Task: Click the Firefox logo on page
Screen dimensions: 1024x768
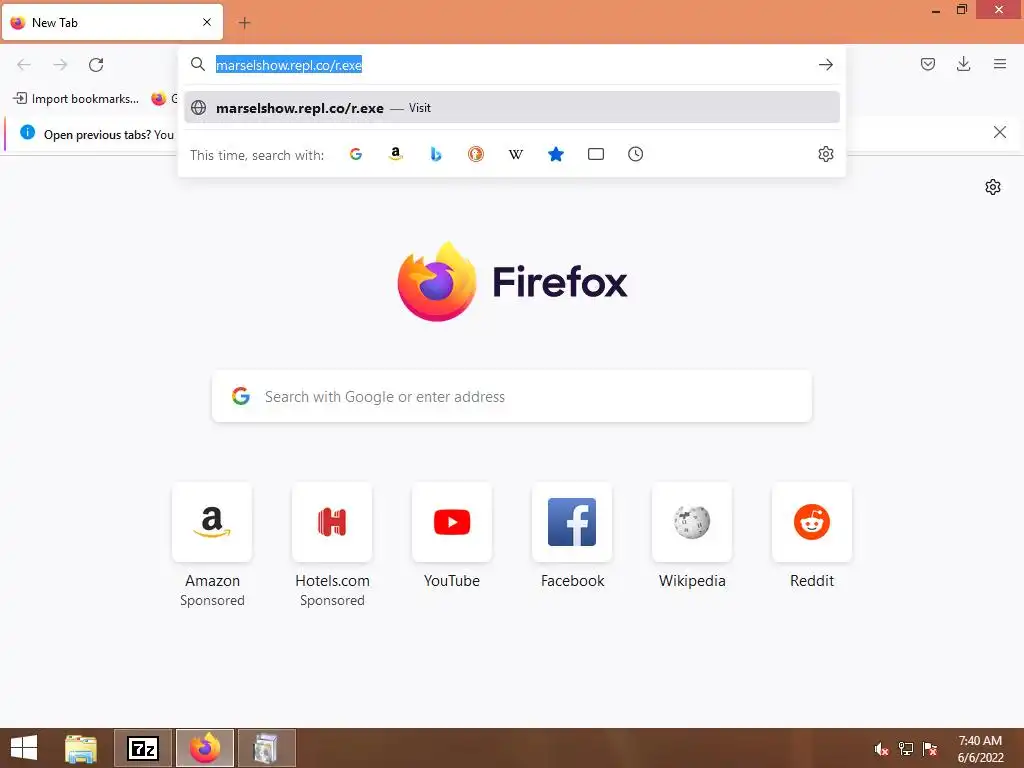Action: [x=437, y=281]
